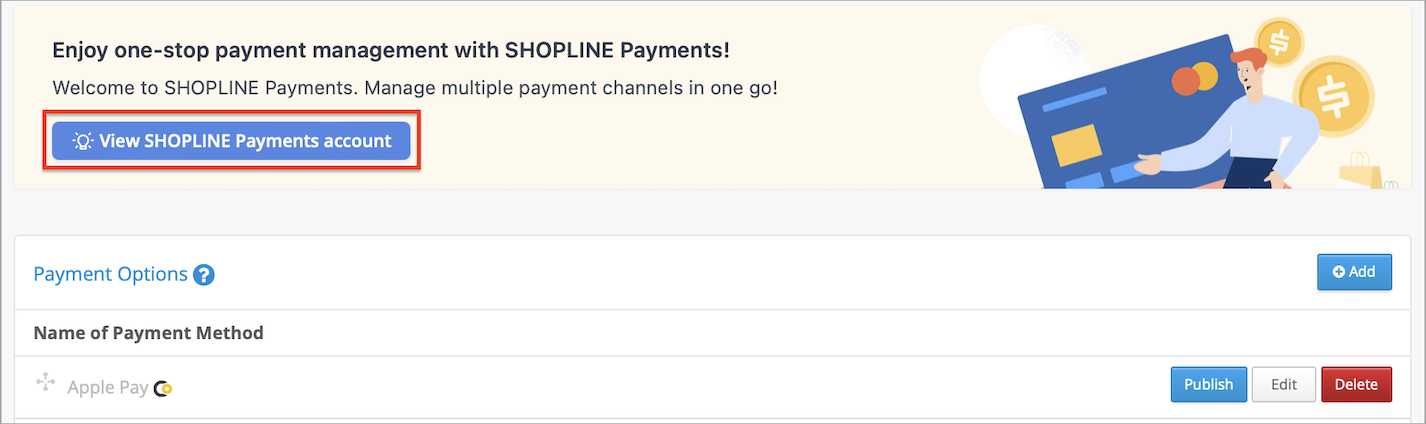Edit the Apple Pay payment method
The image size is (1426, 424).
tap(1284, 384)
